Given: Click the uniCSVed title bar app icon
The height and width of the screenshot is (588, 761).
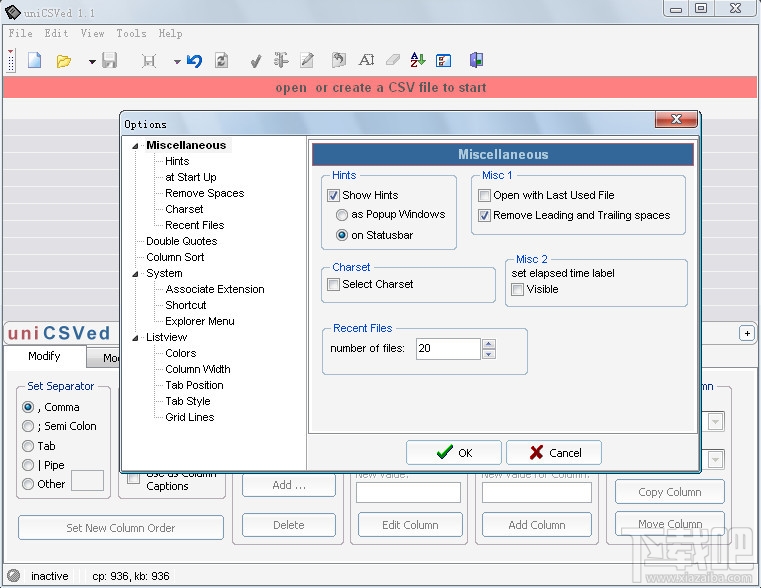Looking at the screenshot, I should [12, 12].
